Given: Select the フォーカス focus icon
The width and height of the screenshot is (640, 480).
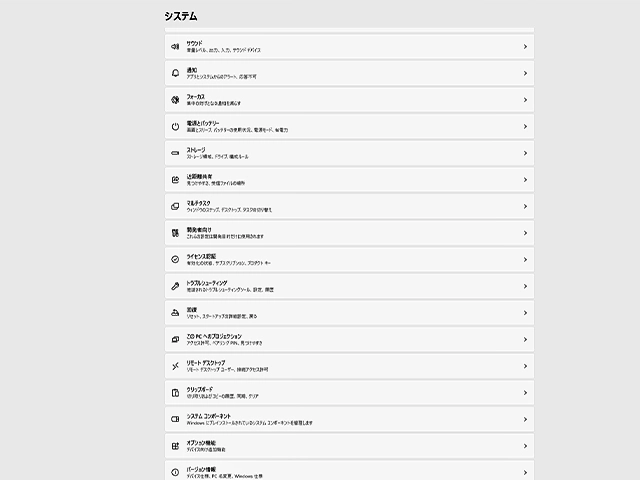Looking at the screenshot, I should point(175,100).
